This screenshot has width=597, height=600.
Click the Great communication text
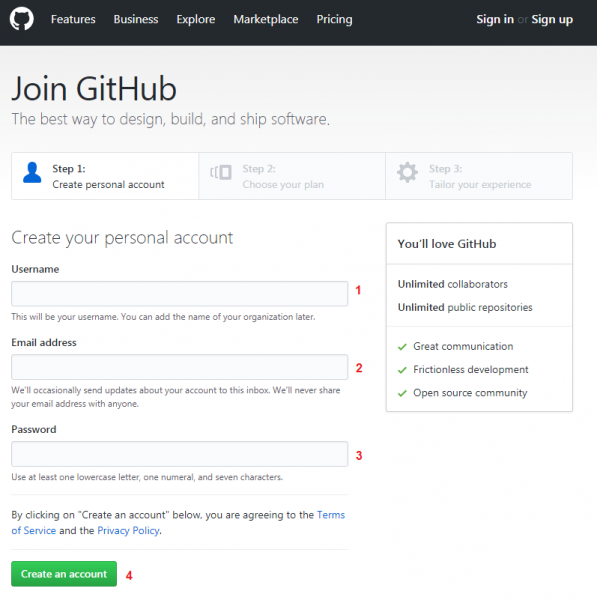tap(463, 346)
